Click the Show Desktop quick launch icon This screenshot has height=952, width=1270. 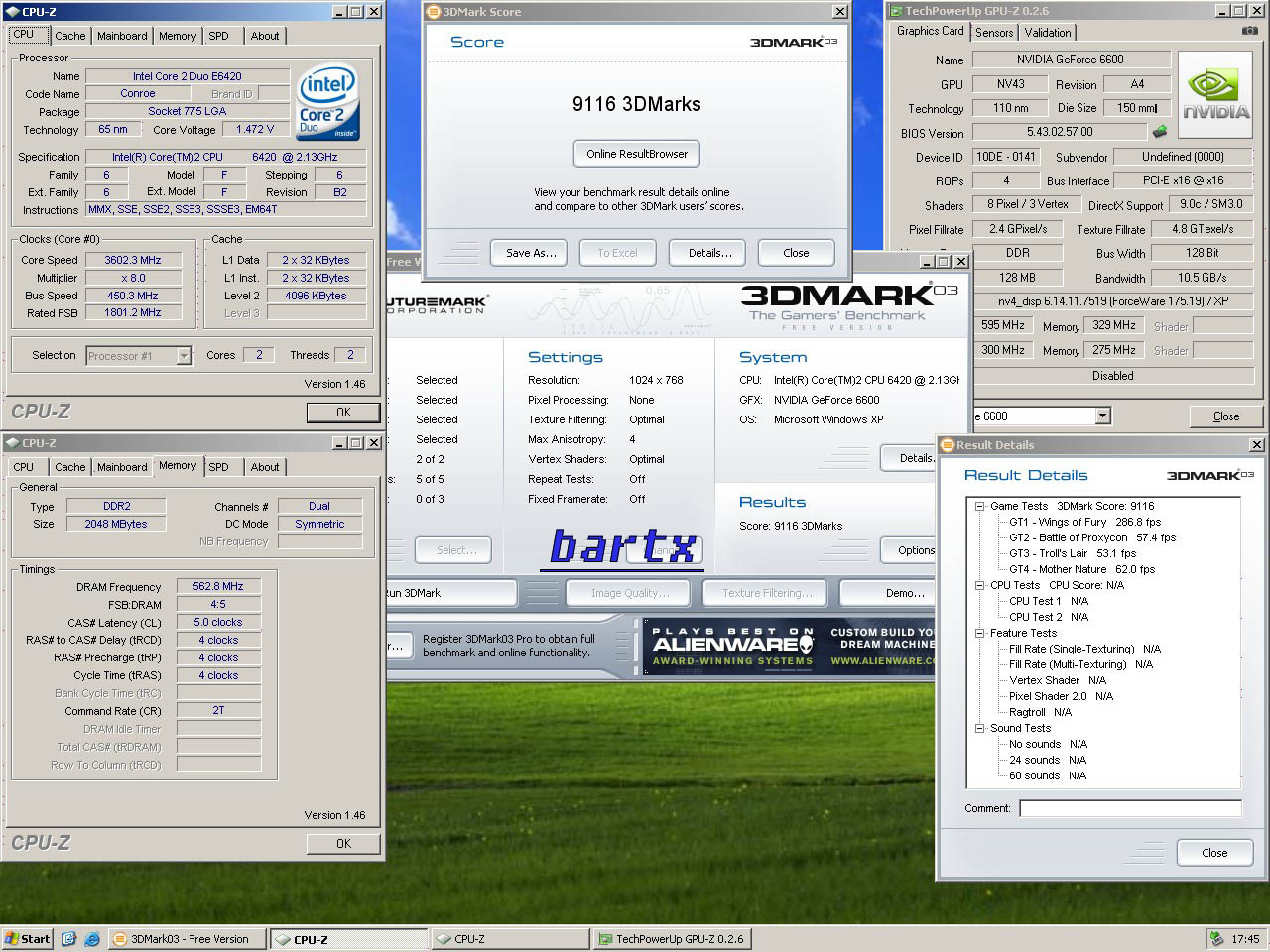pos(68,938)
